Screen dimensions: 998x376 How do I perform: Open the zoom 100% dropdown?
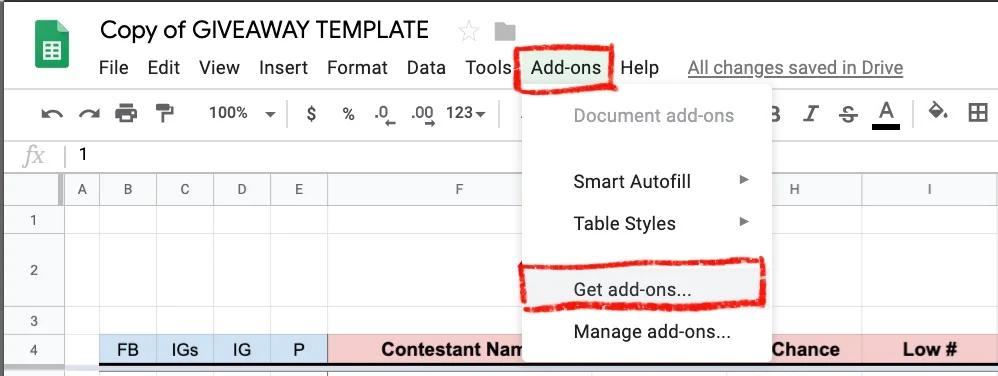click(242, 114)
